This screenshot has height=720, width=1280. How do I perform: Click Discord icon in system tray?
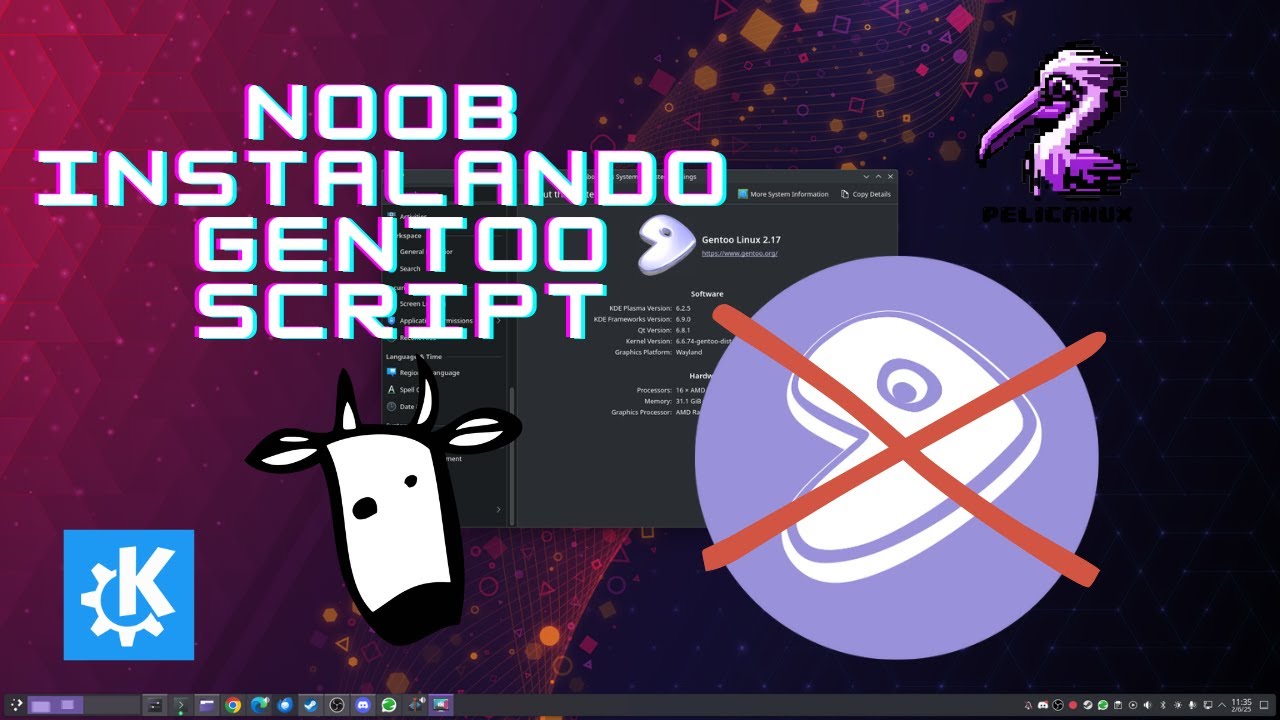click(x=1043, y=705)
